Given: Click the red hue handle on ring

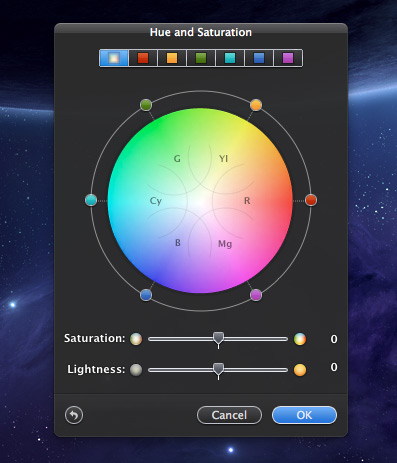Looking at the screenshot, I should [x=311, y=200].
